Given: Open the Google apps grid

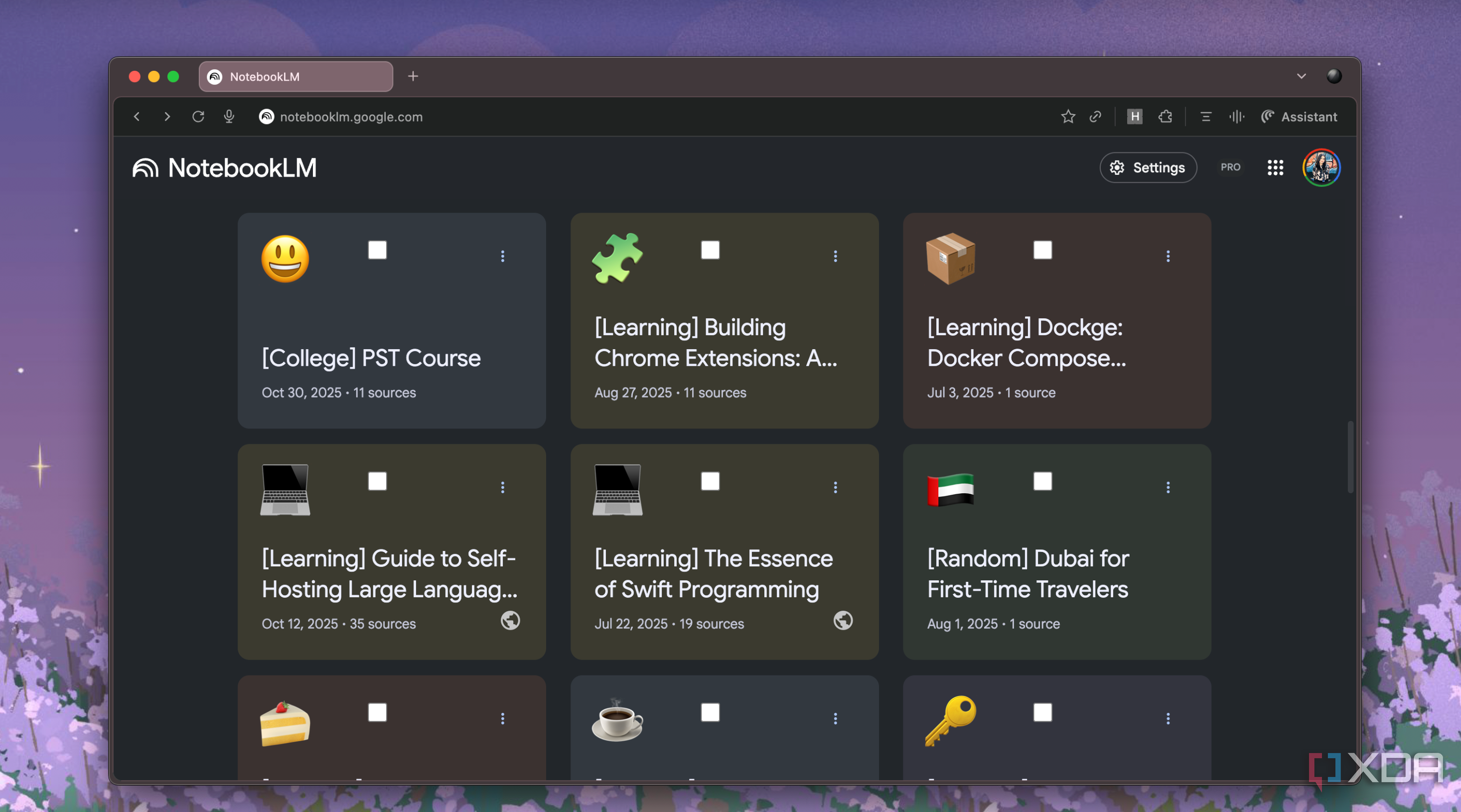Looking at the screenshot, I should coord(1275,167).
